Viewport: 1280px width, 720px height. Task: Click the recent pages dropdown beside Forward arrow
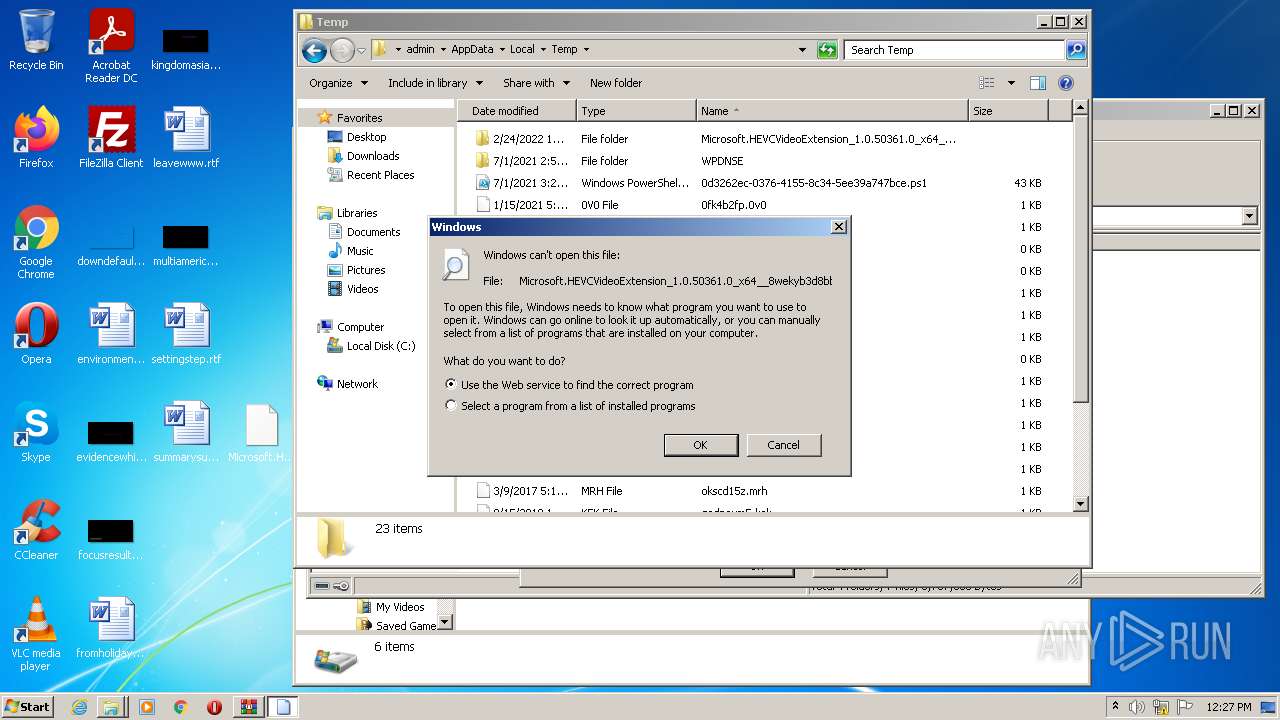361,50
